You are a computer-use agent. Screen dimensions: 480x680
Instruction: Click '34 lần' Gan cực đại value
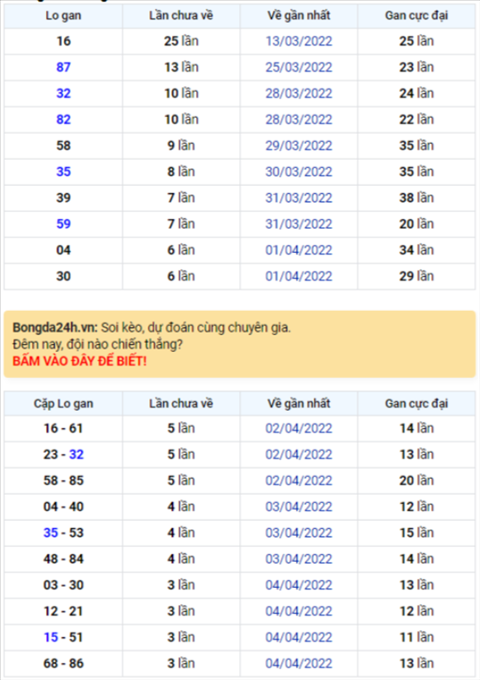(416, 250)
